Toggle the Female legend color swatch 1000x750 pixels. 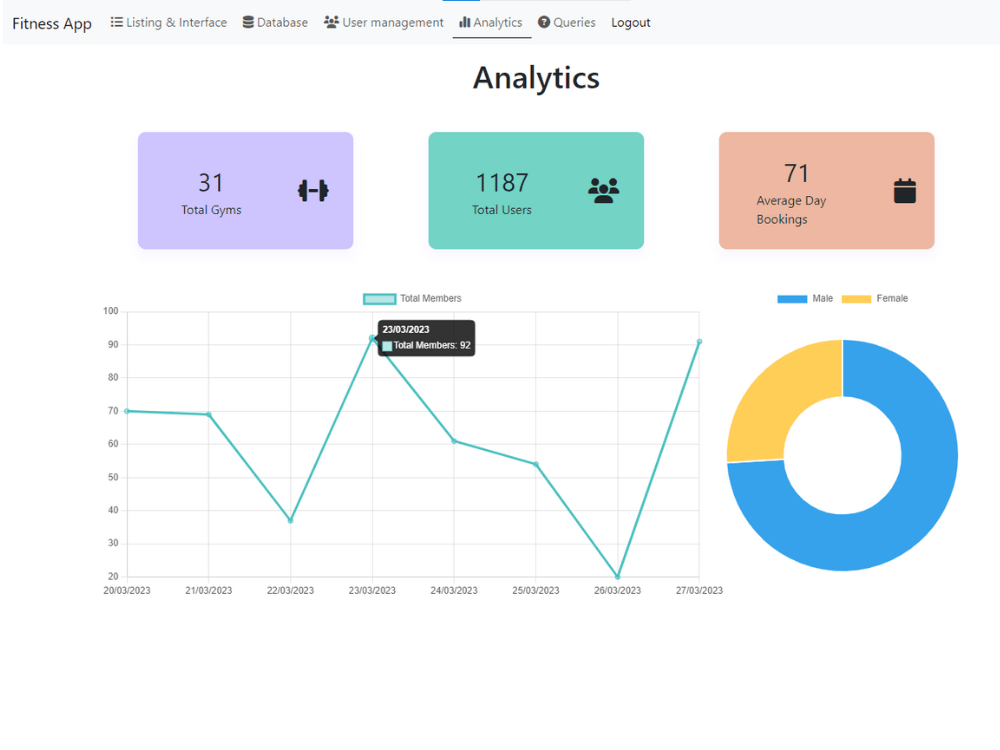tap(857, 298)
